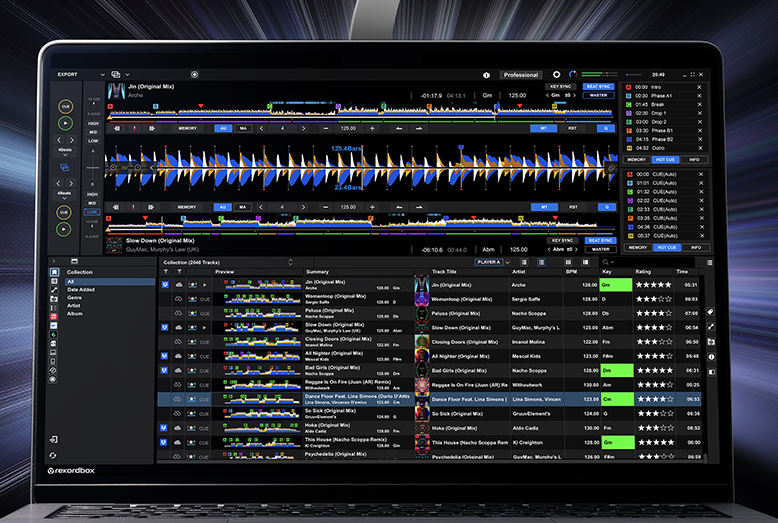Open settings via the gear icon
This screenshot has width=778, height=523.
tap(556, 74)
